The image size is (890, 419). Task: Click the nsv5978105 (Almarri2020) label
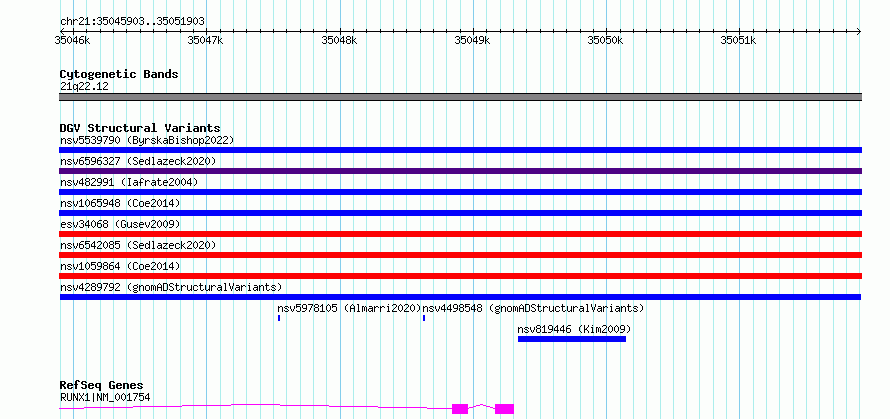[349, 308]
